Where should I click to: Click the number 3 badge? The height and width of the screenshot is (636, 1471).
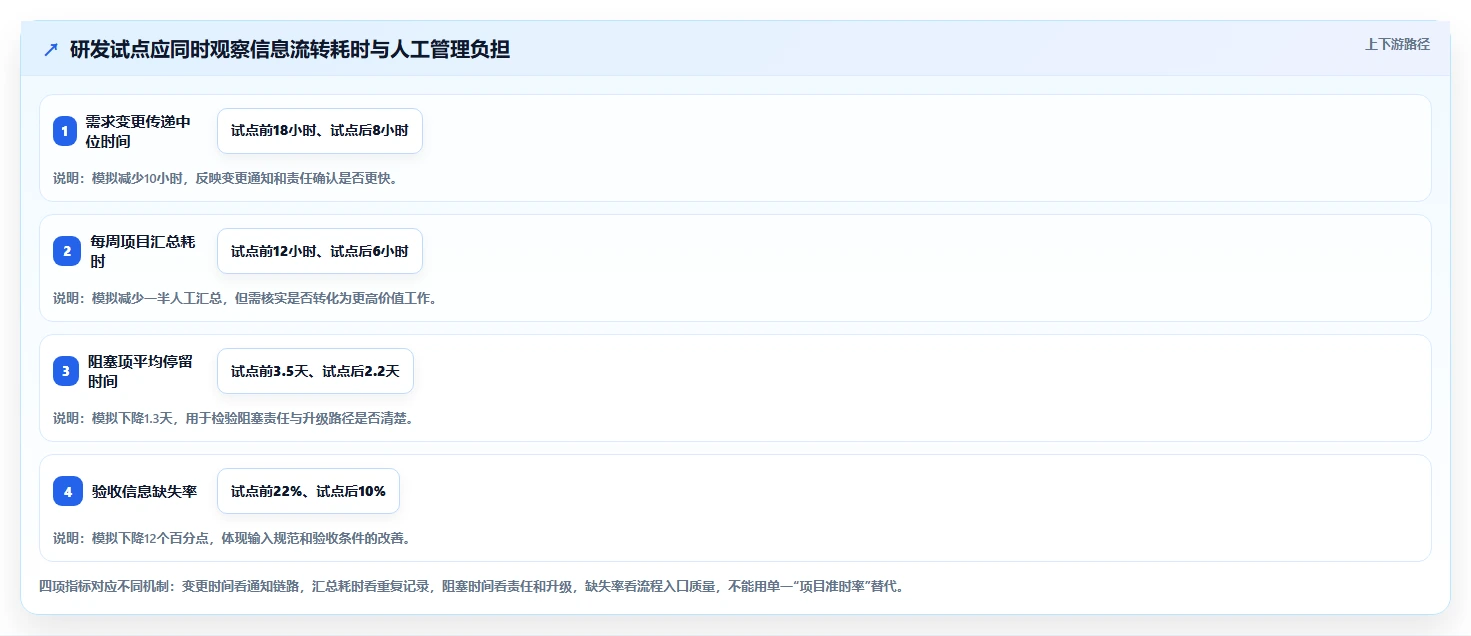coord(66,371)
